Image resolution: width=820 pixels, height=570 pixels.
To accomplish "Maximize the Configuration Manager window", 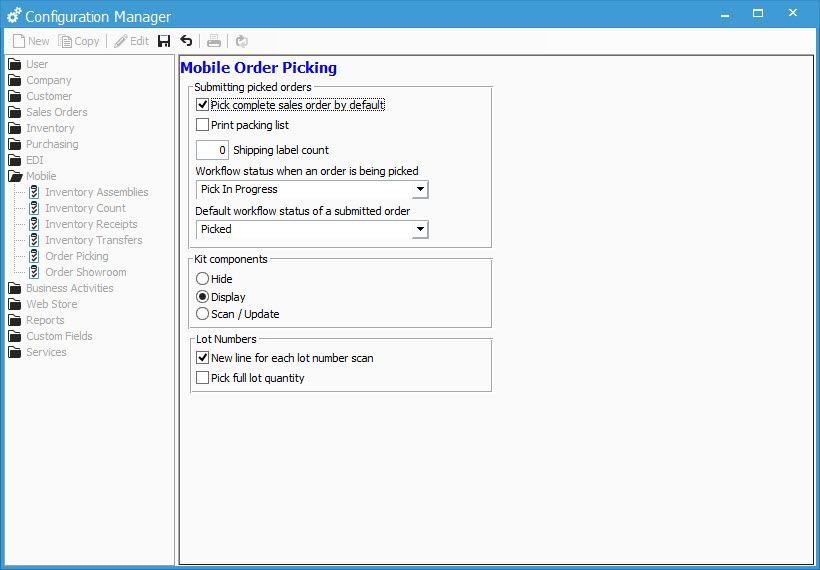I will [x=758, y=14].
